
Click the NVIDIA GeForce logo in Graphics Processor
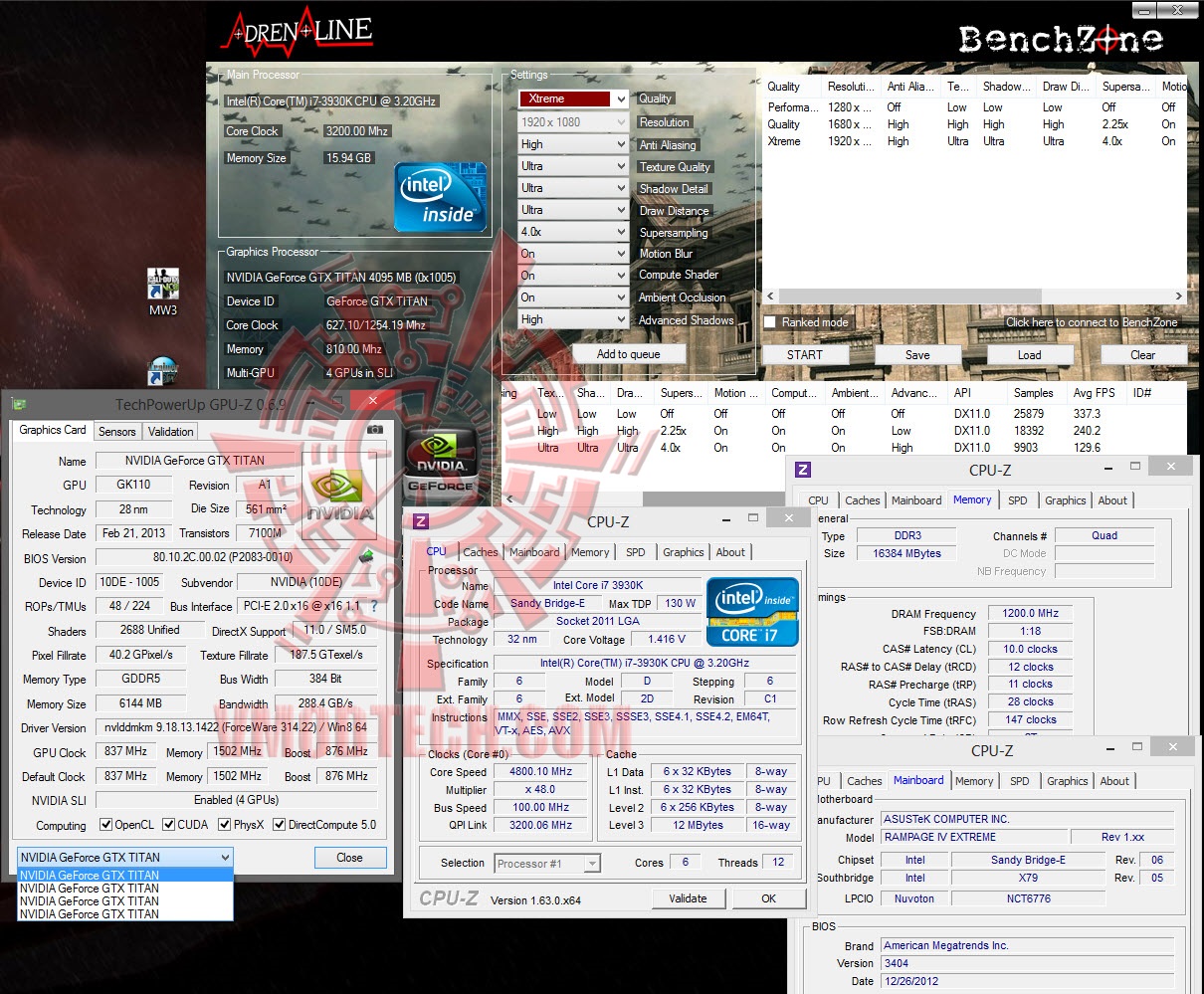(440, 465)
